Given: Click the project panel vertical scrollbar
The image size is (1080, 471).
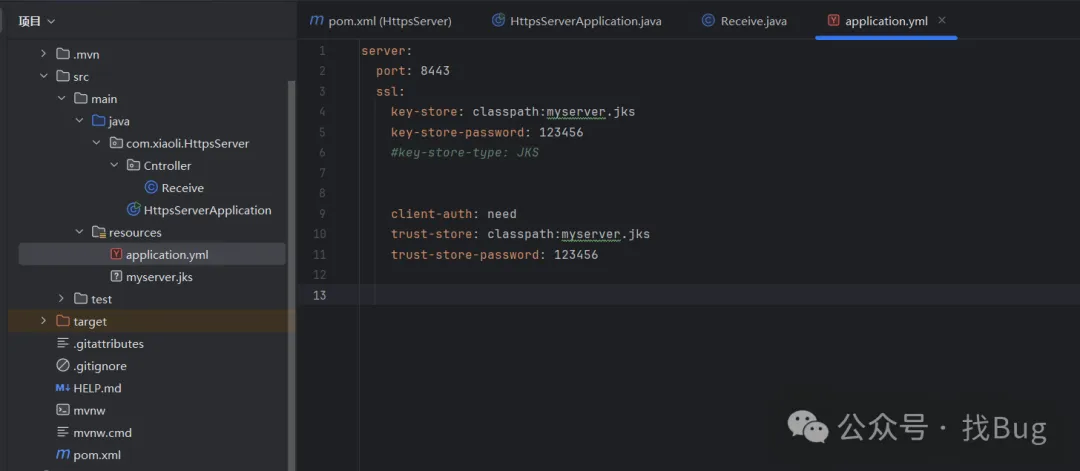Looking at the screenshot, I should (x=291, y=275).
